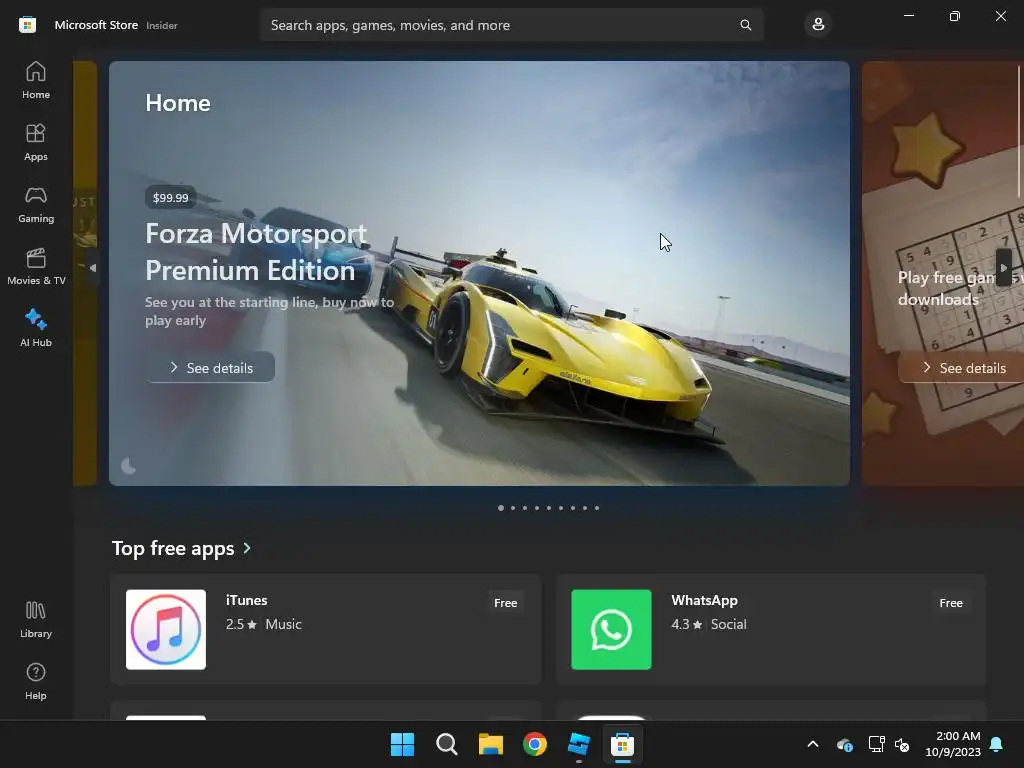The height and width of the screenshot is (768, 1024).
Task: Click the pause moon icon on banner
Action: pyautogui.click(x=129, y=466)
